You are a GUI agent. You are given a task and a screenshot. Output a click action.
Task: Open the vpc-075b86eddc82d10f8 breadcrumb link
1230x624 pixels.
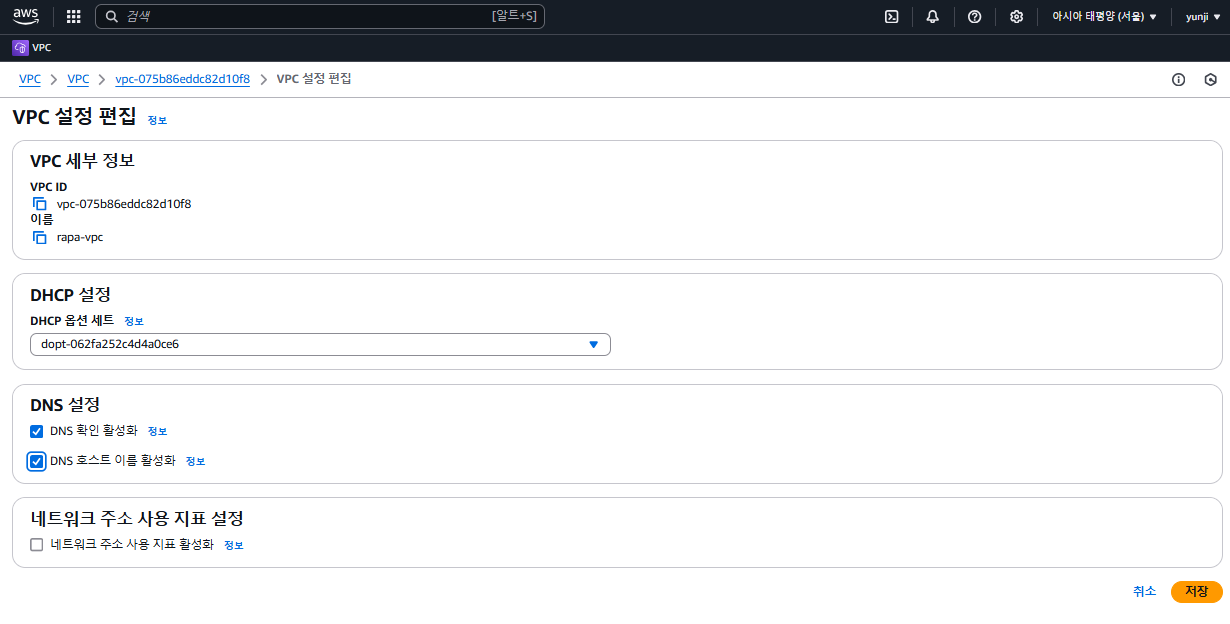coord(183,79)
